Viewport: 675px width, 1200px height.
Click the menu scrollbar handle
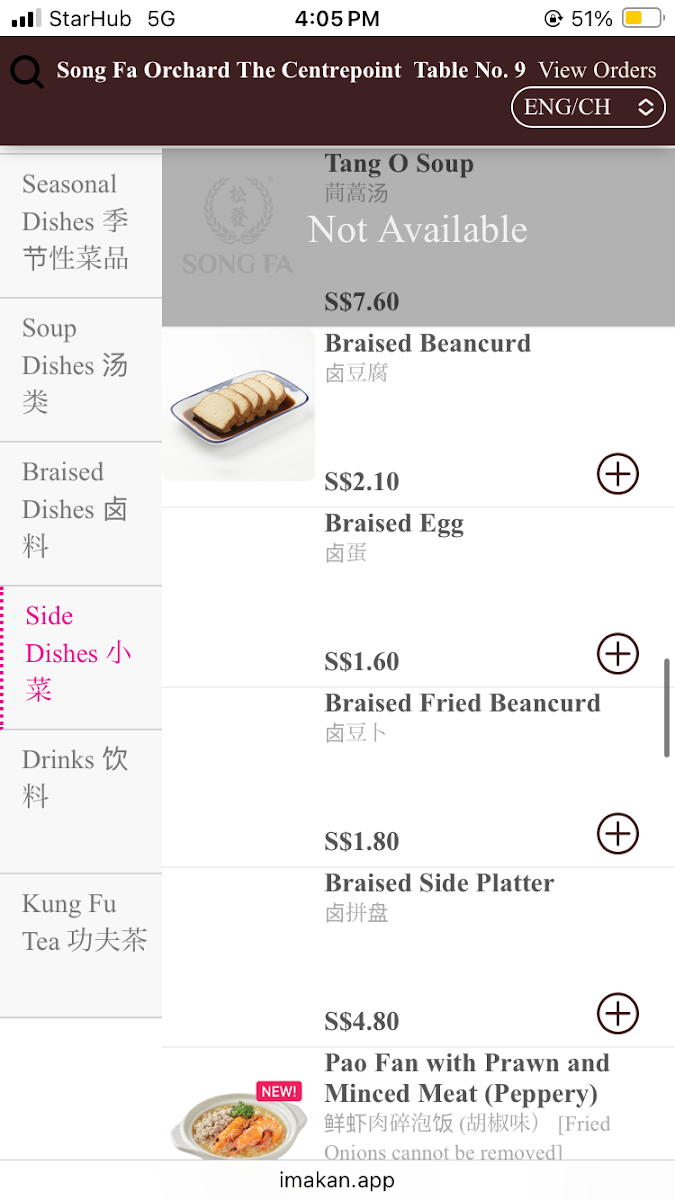click(667, 708)
